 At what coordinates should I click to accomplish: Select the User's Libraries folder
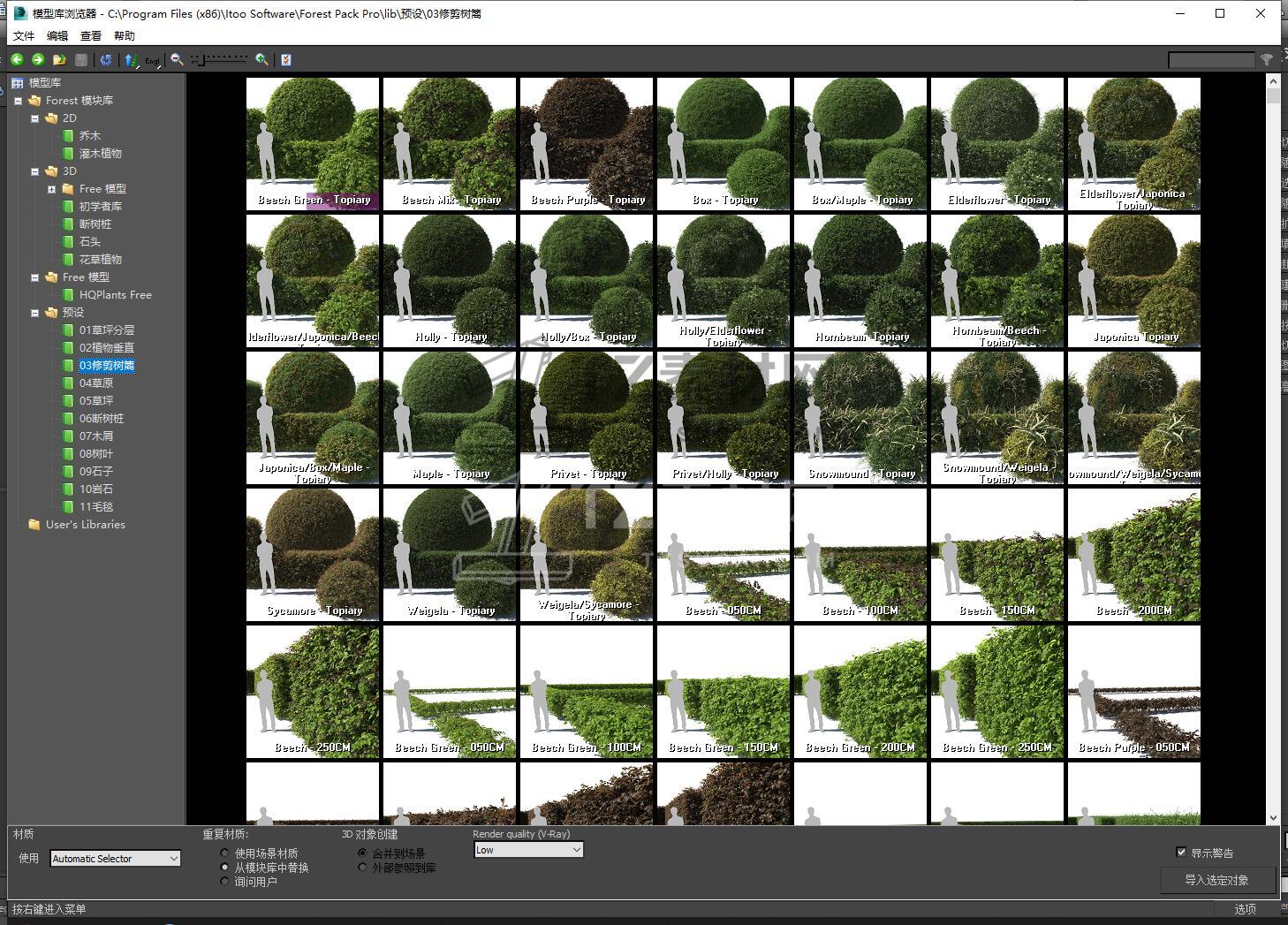pos(86,525)
